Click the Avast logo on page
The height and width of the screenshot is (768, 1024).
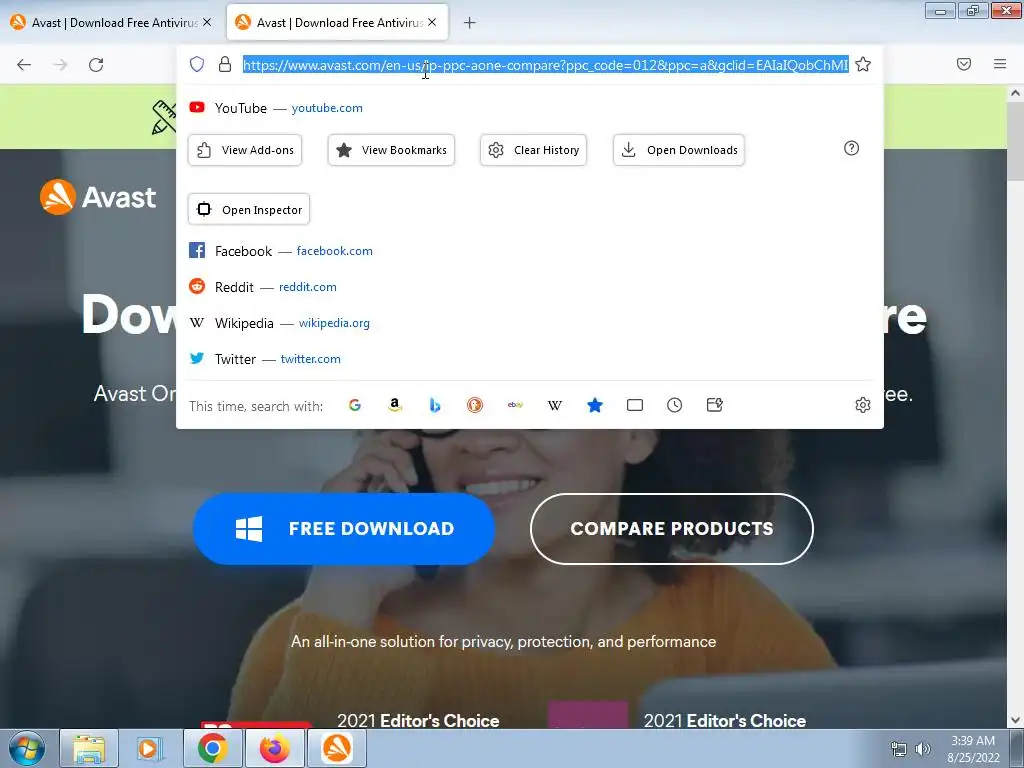click(98, 197)
